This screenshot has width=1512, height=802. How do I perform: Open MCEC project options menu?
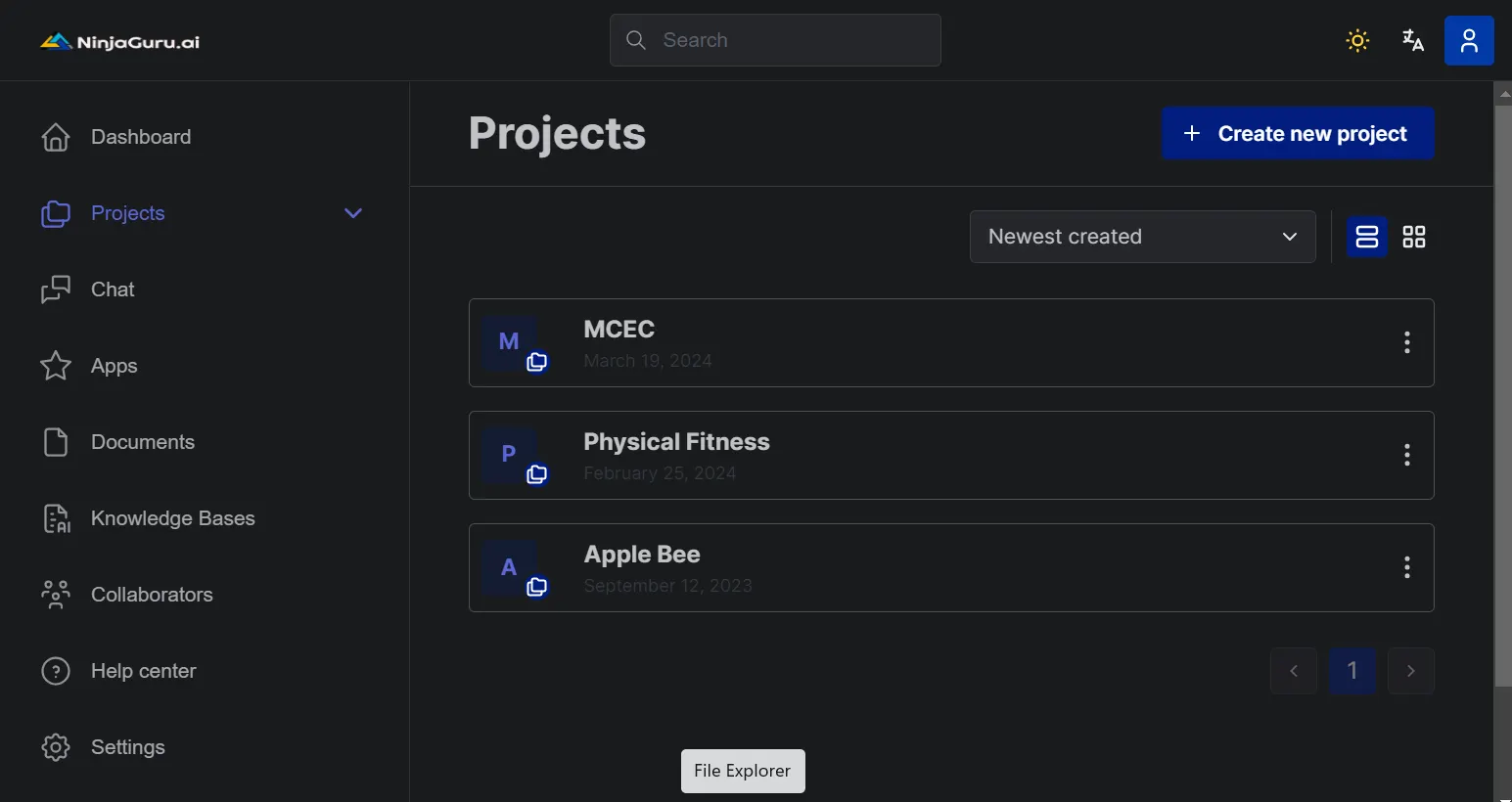click(1407, 342)
